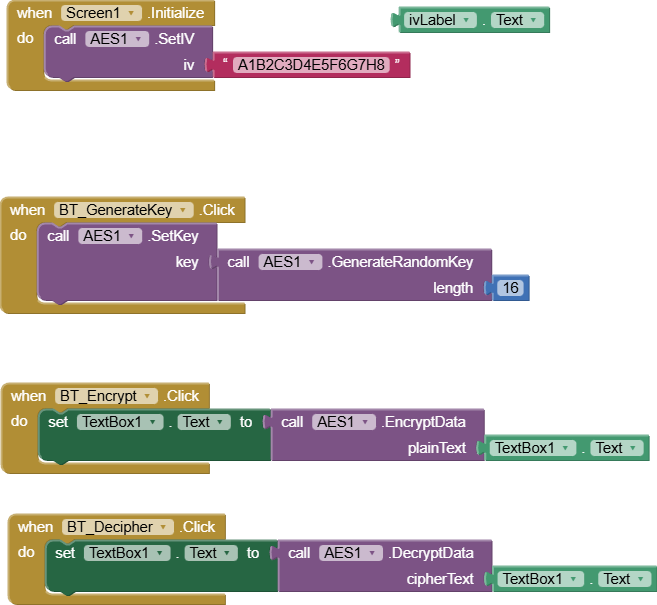This screenshot has width=657, height=605.
Task: Open AES1 dropdown in EncryptData block
Action: point(368,422)
